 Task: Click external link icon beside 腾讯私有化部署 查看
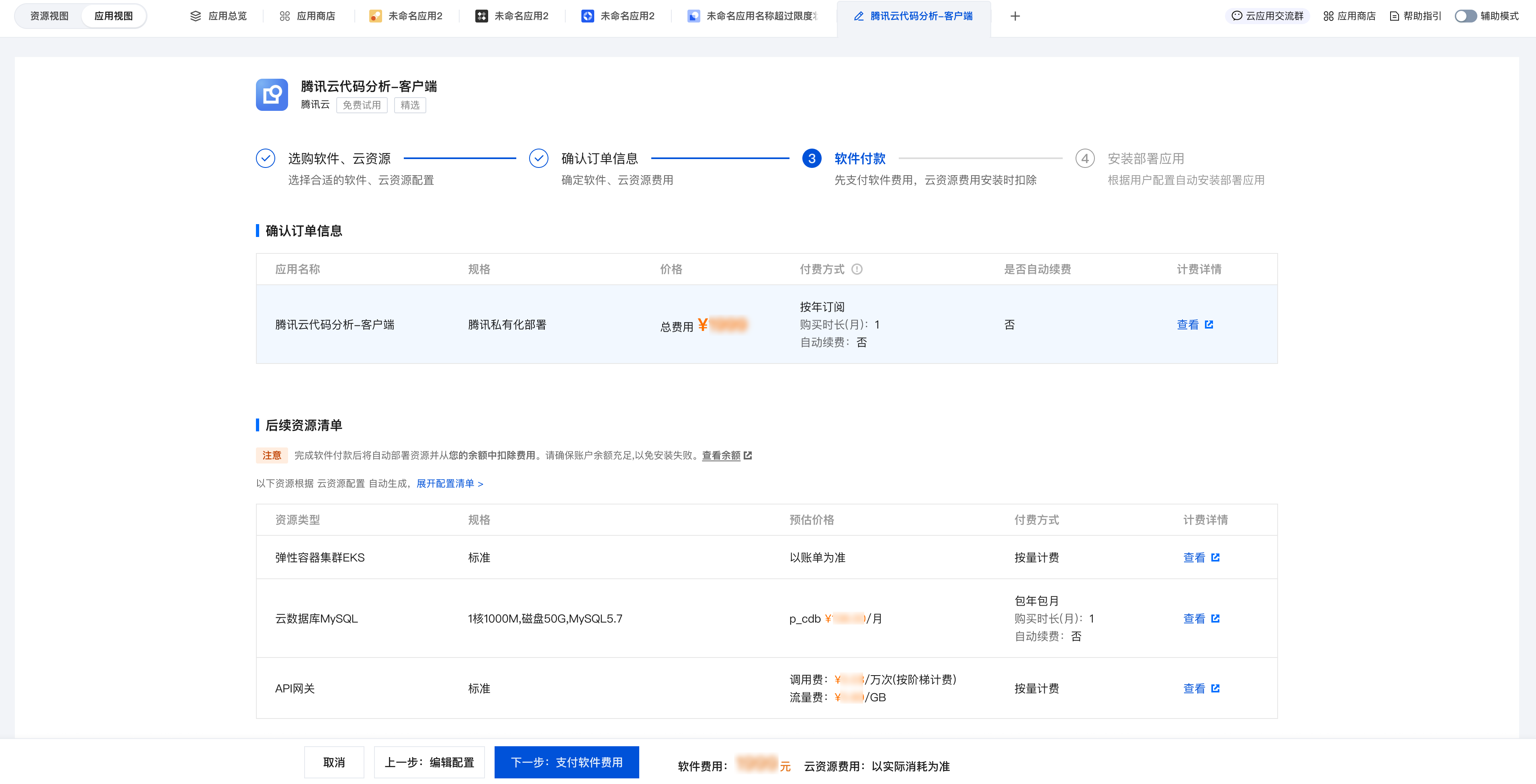pyautogui.click(x=1209, y=325)
